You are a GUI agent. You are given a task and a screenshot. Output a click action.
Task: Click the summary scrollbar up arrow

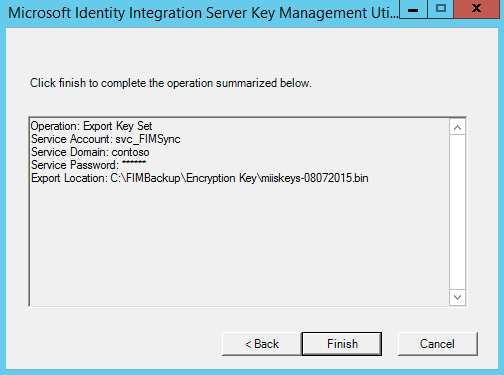coord(457,128)
